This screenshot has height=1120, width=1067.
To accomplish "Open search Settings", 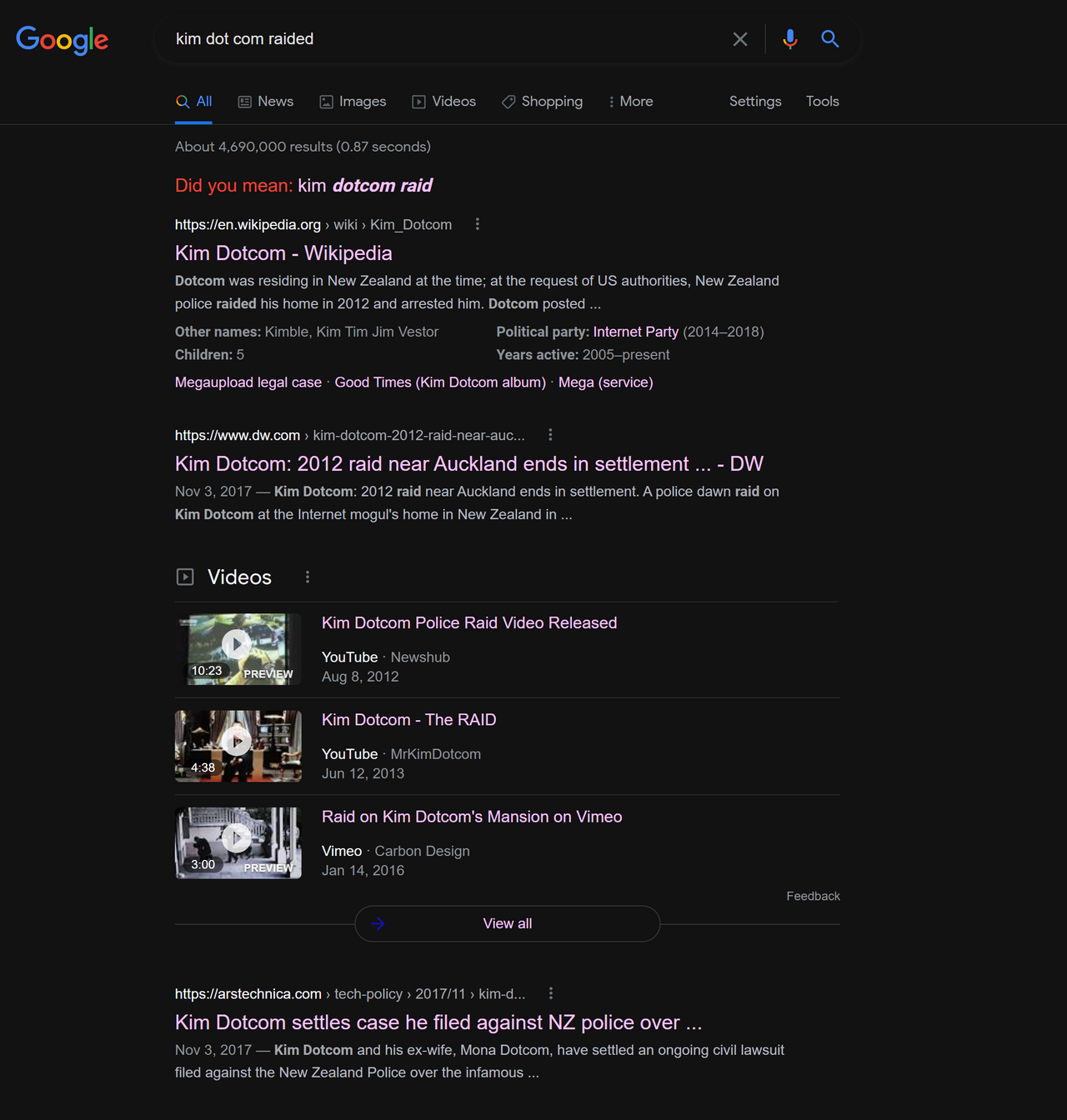I will pos(755,102).
